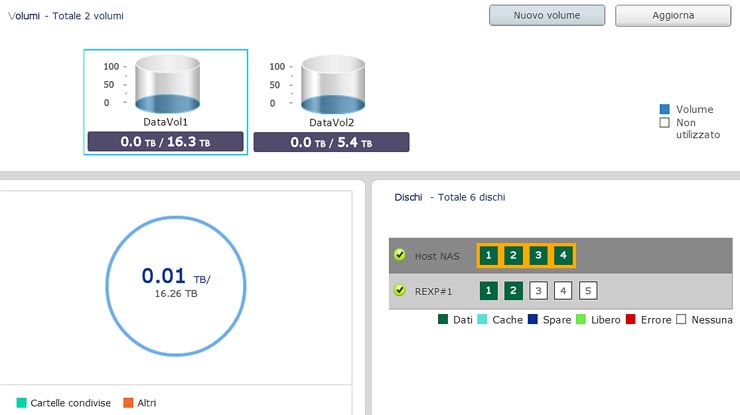
Task: Select REXP#1 disk 2
Action: [513, 291]
